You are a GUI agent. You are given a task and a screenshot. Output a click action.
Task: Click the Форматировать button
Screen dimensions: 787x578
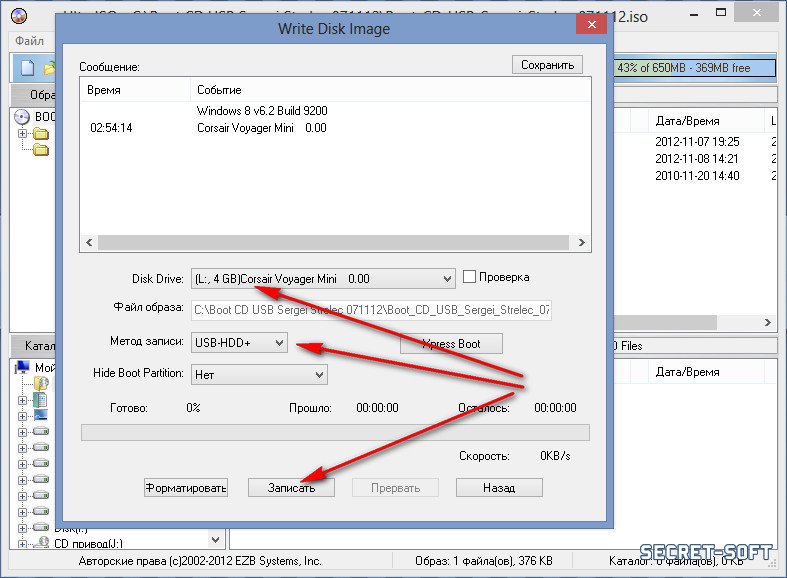click(186, 488)
